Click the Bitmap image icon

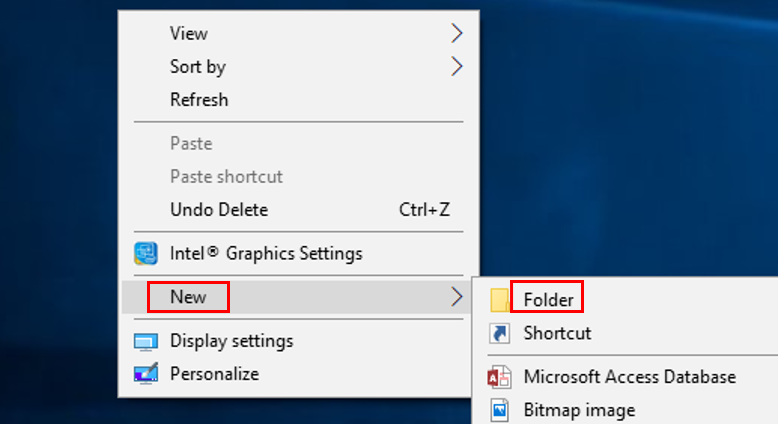(500, 410)
